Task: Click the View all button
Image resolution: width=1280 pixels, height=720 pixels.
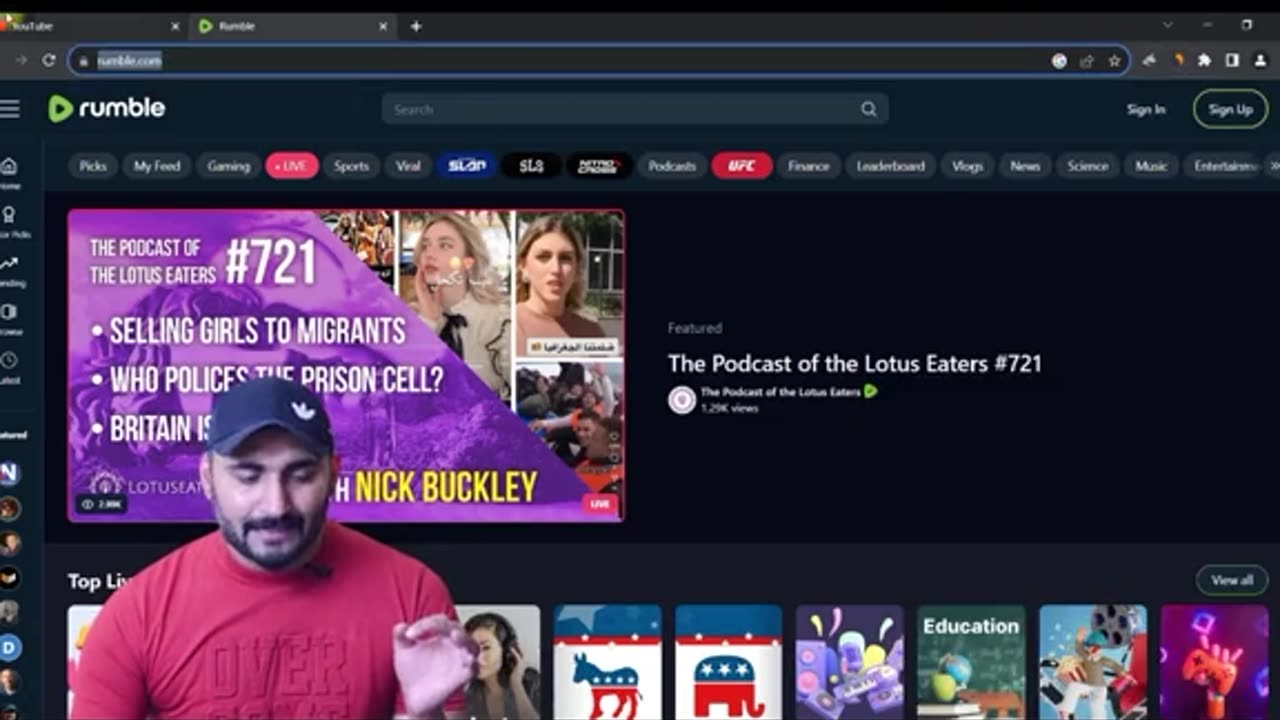Action: tap(1232, 580)
